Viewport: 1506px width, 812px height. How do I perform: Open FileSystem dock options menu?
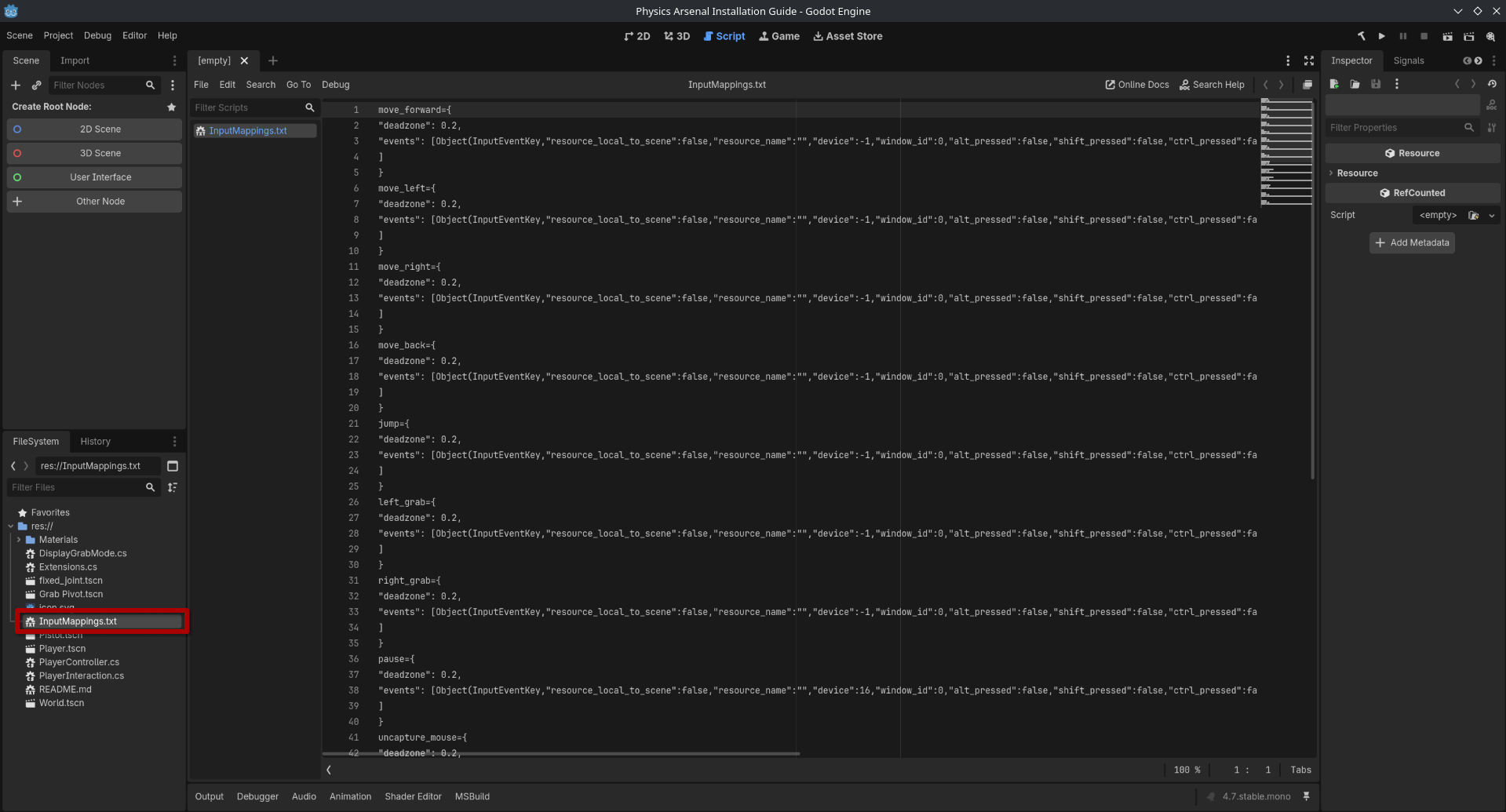click(x=174, y=442)
